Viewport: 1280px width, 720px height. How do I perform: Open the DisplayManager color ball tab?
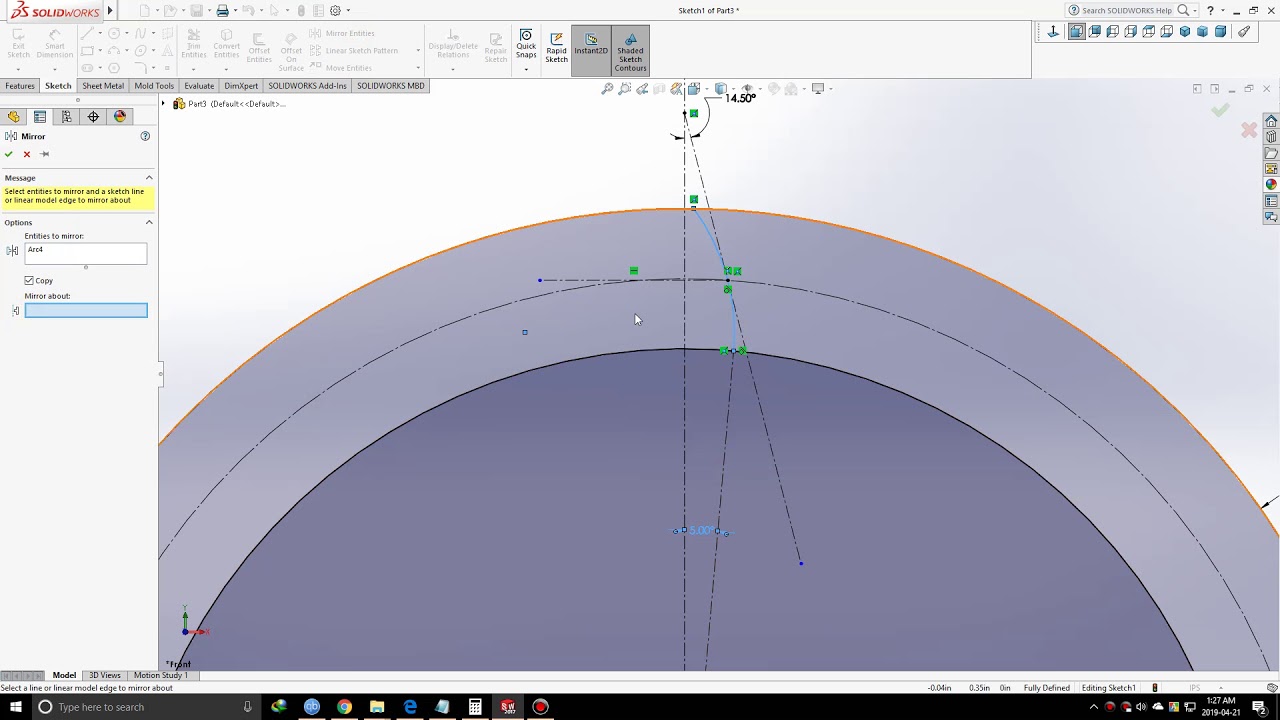pyautogui.click(x=120, y=117)
